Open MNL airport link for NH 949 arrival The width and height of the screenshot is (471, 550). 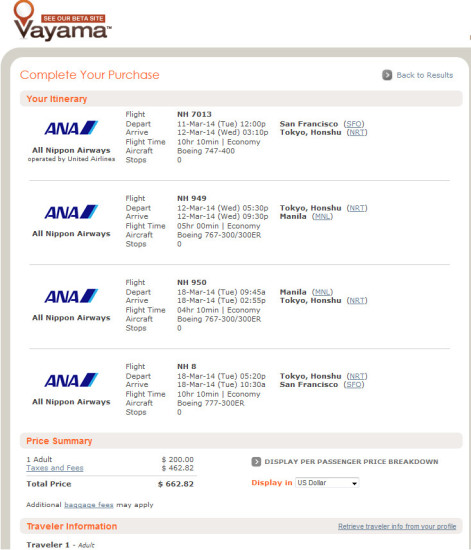[322, 216]
